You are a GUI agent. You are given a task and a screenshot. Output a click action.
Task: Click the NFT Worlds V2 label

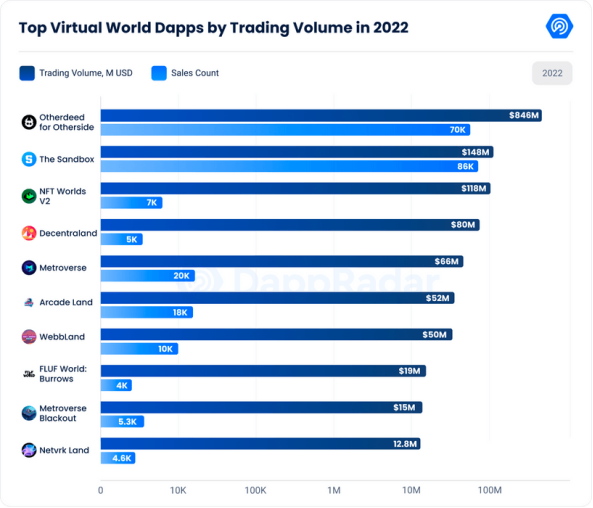click(62, 196)
